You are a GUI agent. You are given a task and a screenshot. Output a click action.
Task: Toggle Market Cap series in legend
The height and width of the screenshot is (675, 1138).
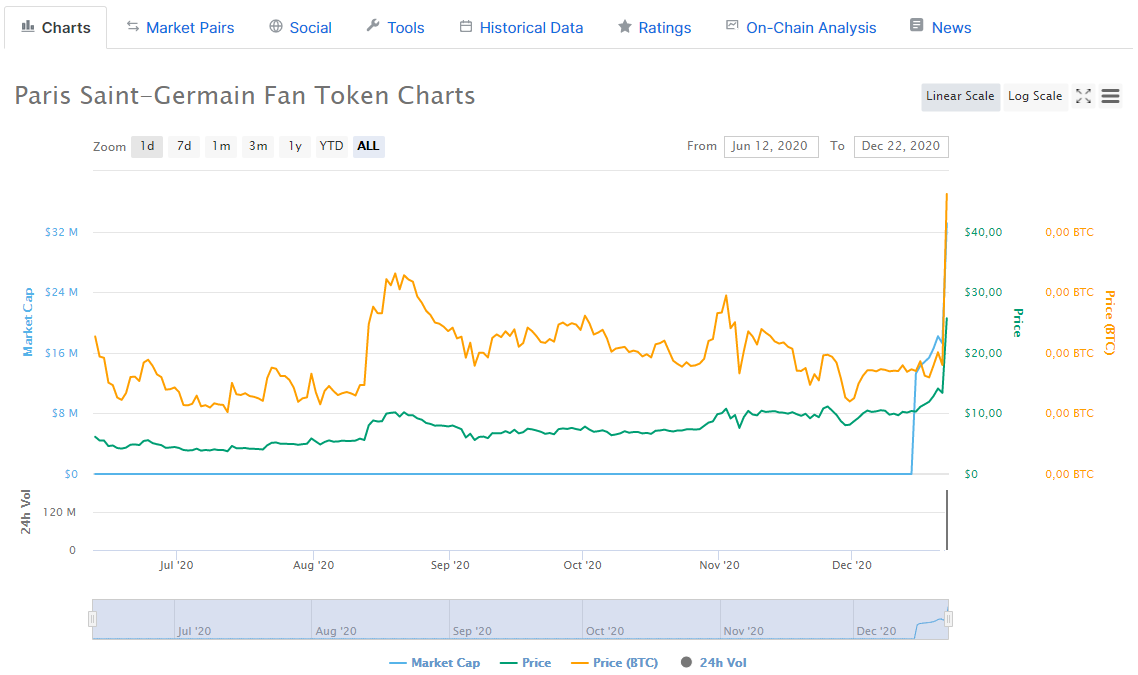[x=434, y=663]
